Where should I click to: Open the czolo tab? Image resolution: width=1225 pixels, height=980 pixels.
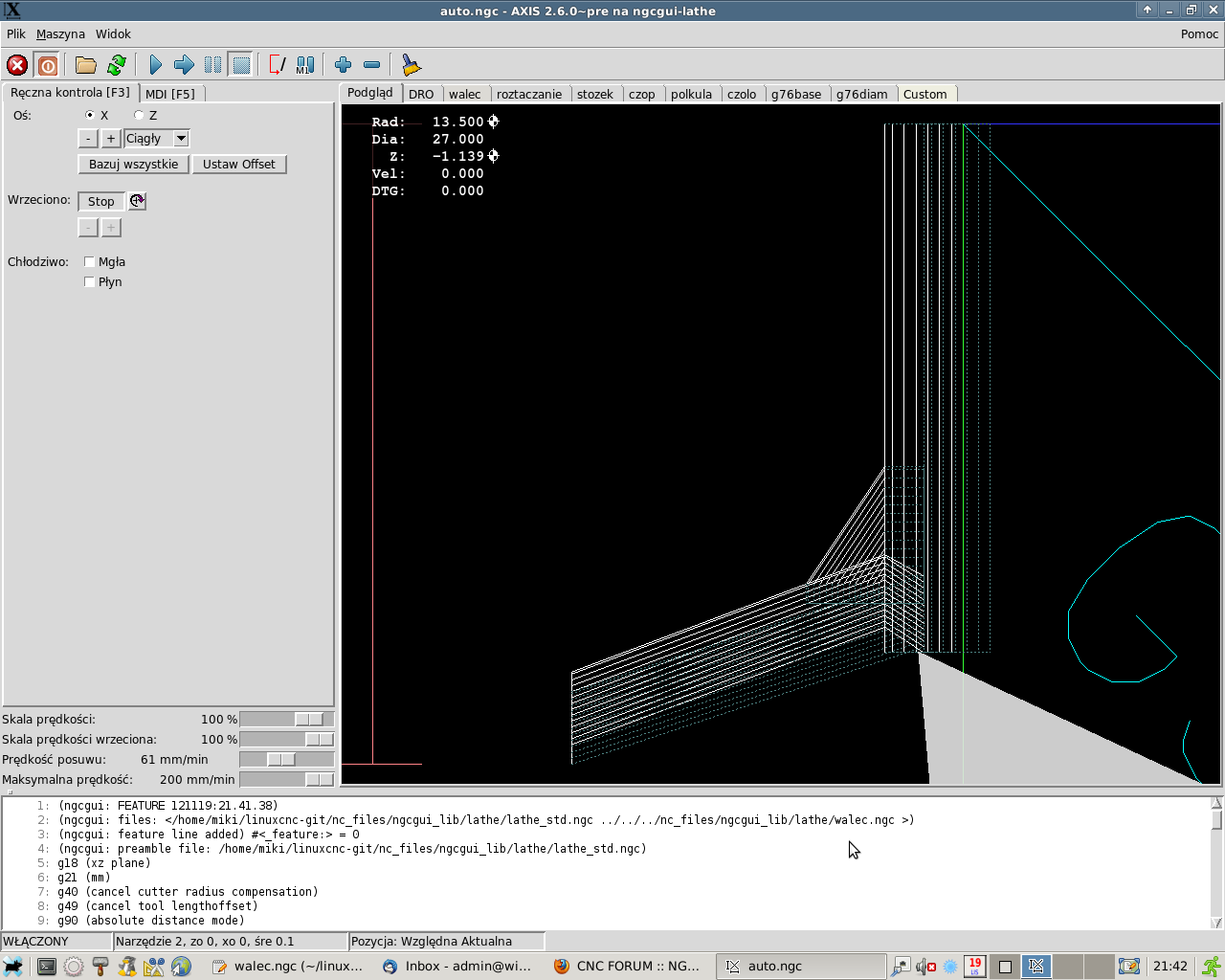pos(742,94)
